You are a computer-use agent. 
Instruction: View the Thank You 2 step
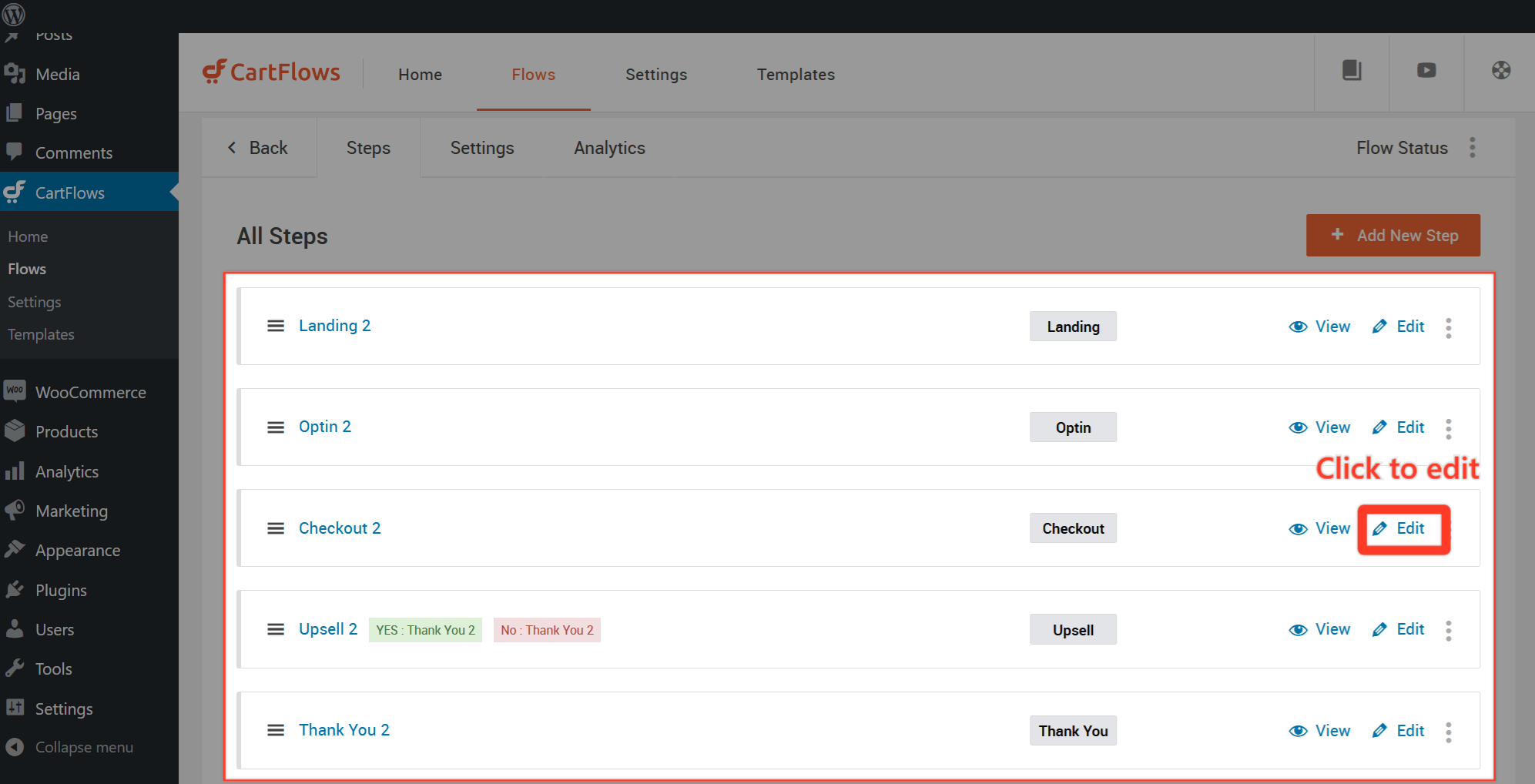pos(1320,731)
